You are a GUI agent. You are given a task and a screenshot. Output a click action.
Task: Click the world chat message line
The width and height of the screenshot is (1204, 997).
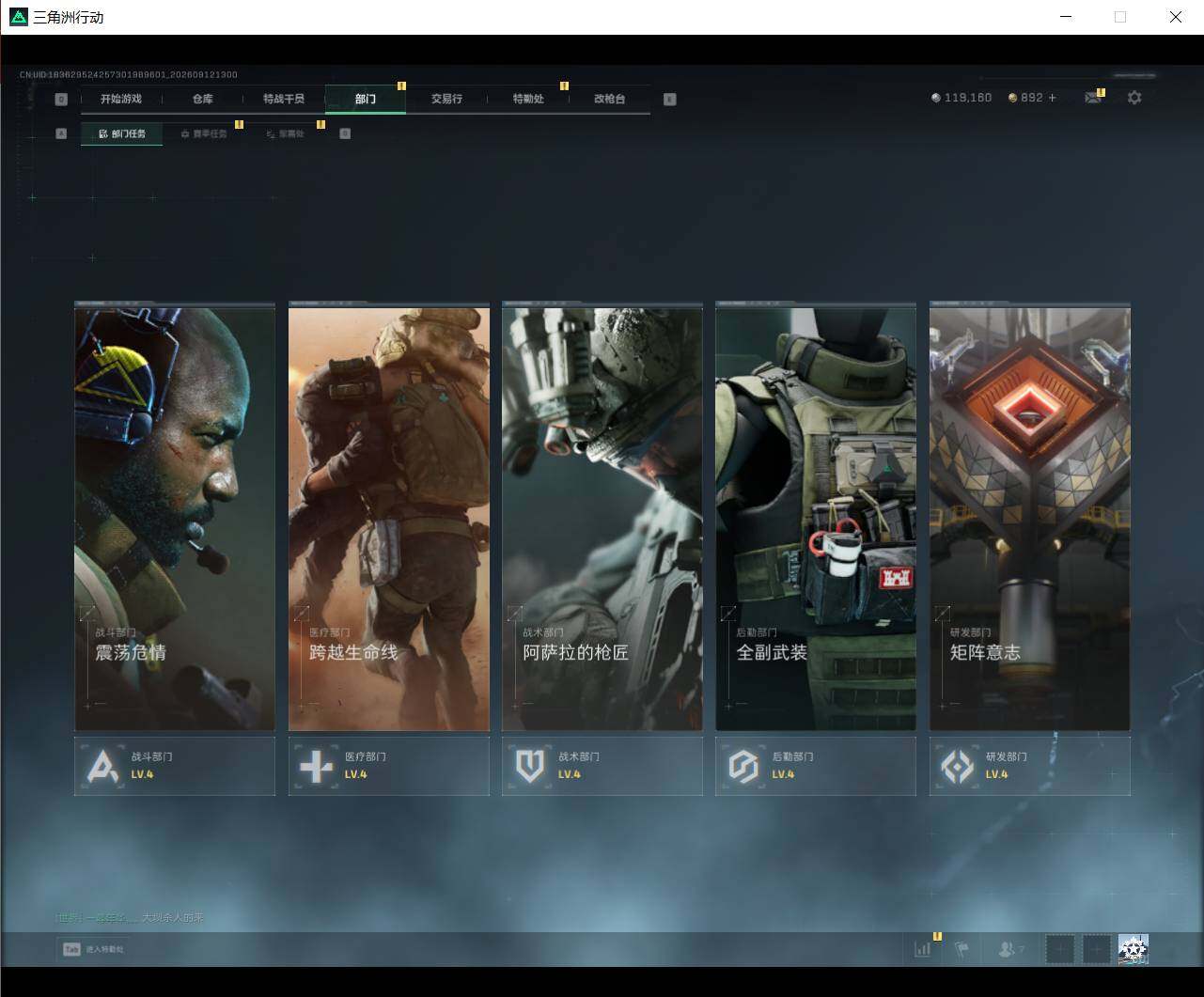coord(129,917)
